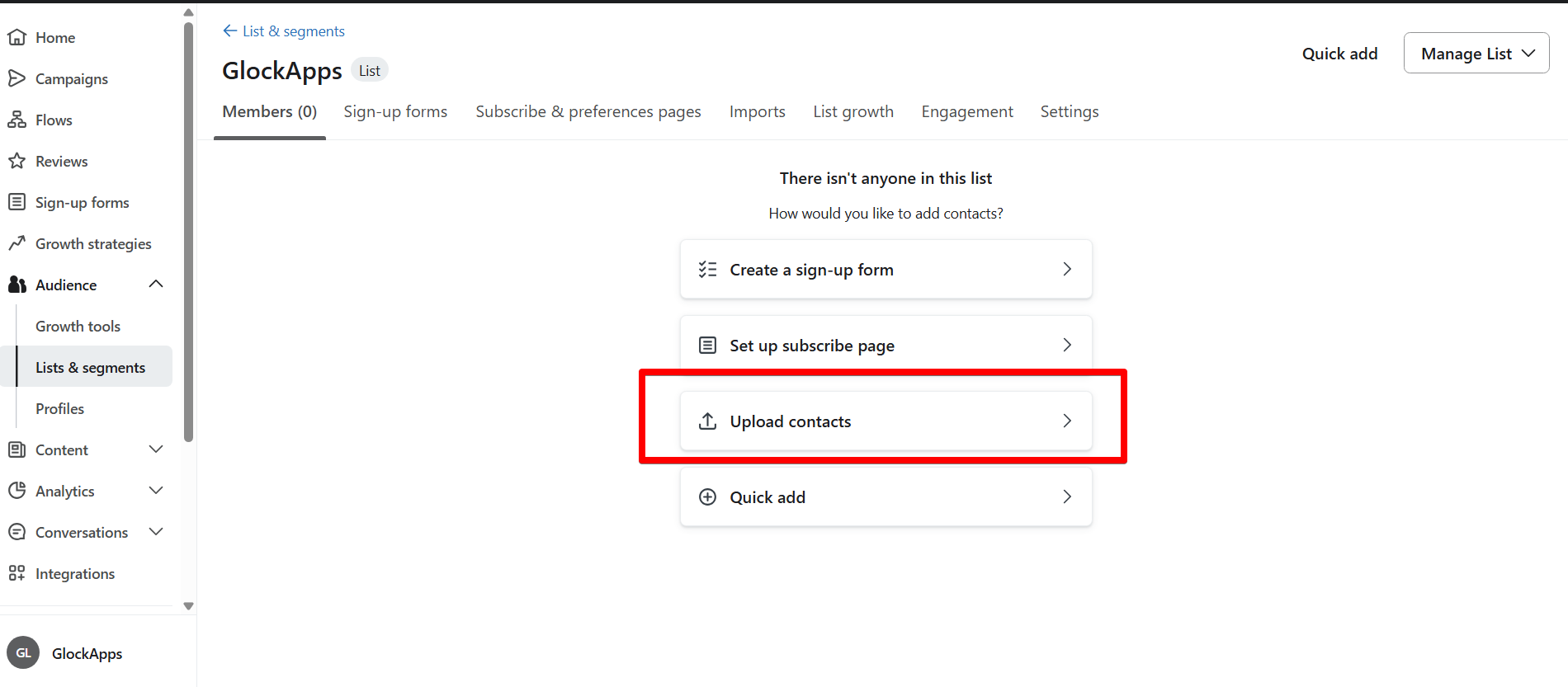This screenshot has width=1568, height=687.
Task: Switch to the Imports tab
Action: coord(757,111)
